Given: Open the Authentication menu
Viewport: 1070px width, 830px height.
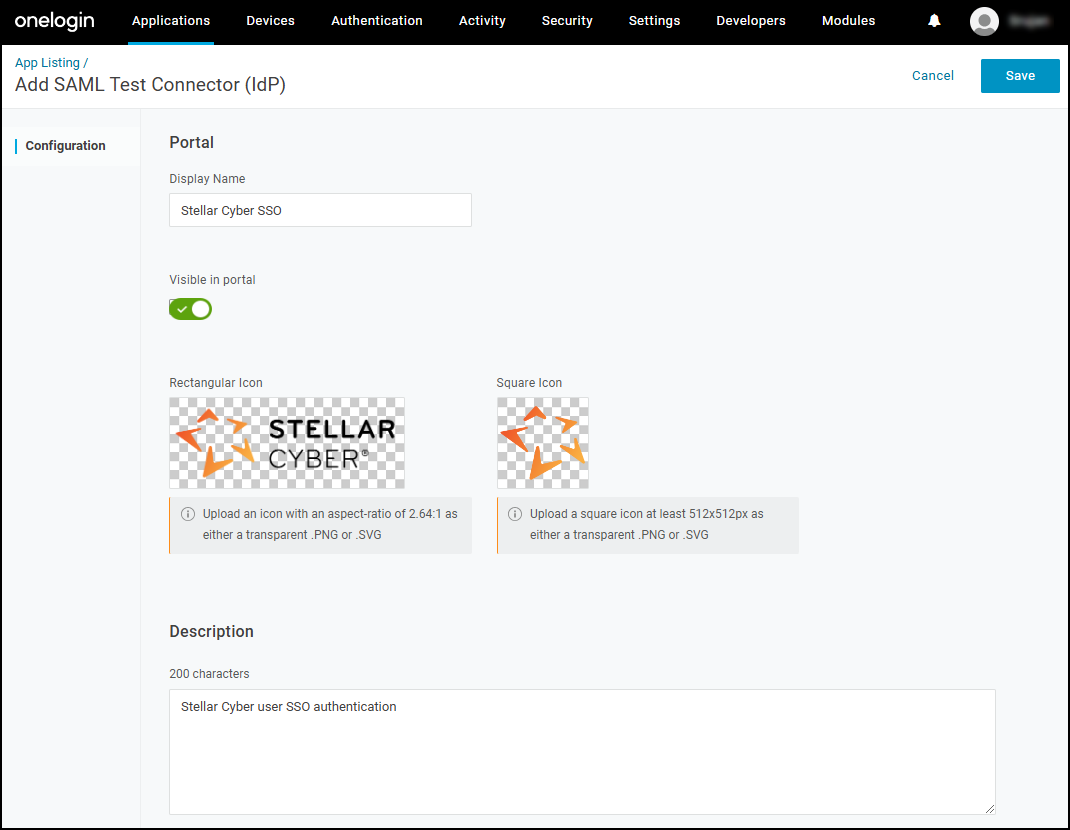Looking at the screenshot, I should point(376,20).
